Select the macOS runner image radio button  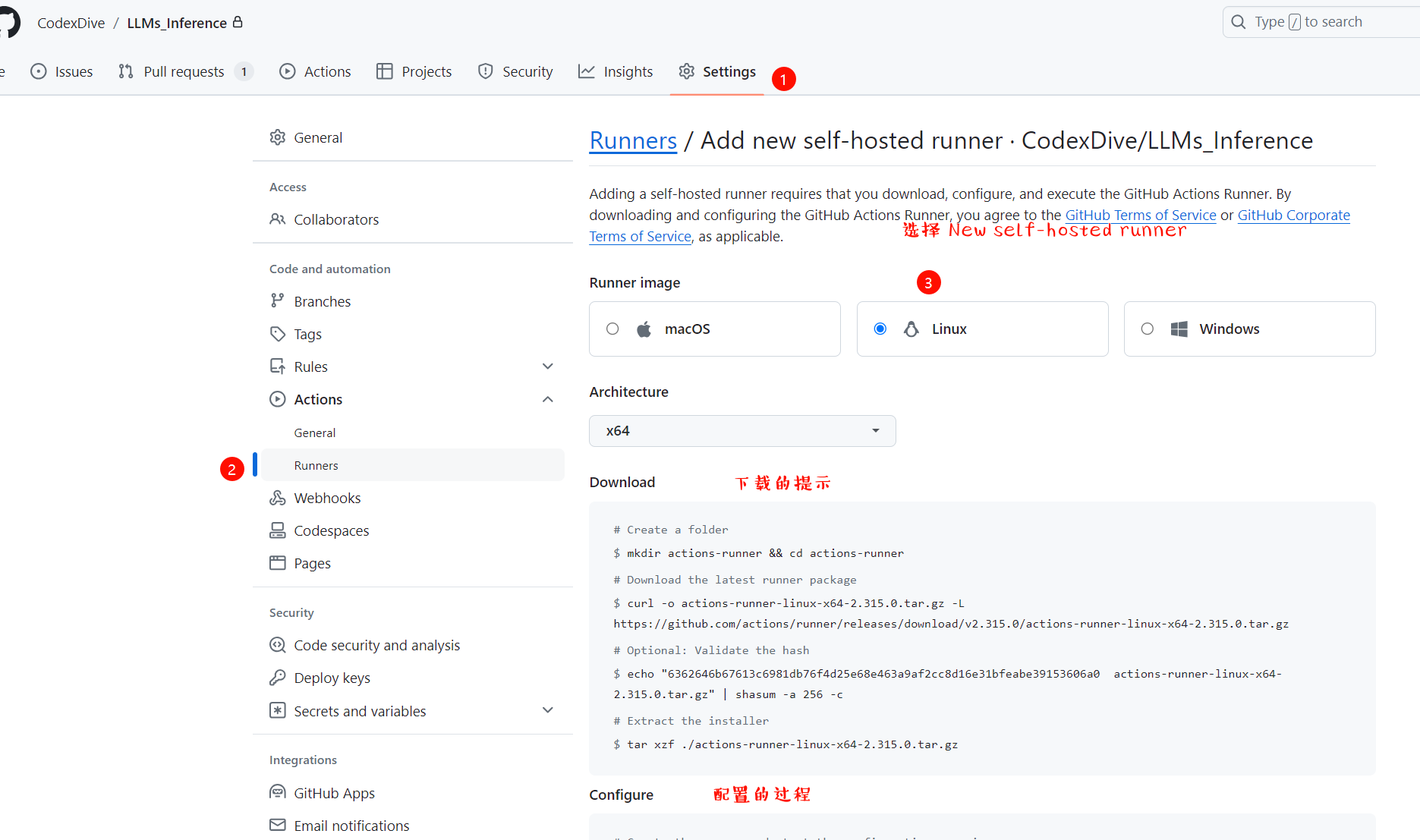click(x=612, y=329)
